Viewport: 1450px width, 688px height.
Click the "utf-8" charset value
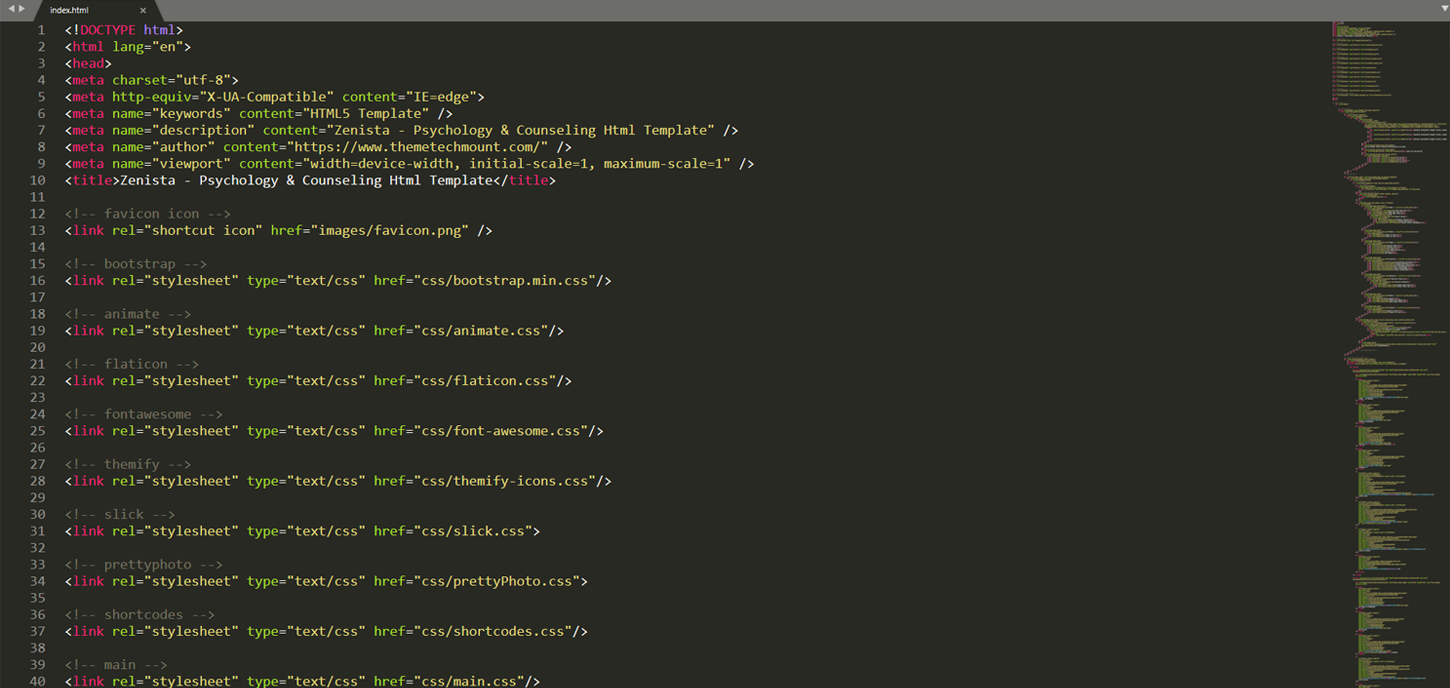[203, 80]
